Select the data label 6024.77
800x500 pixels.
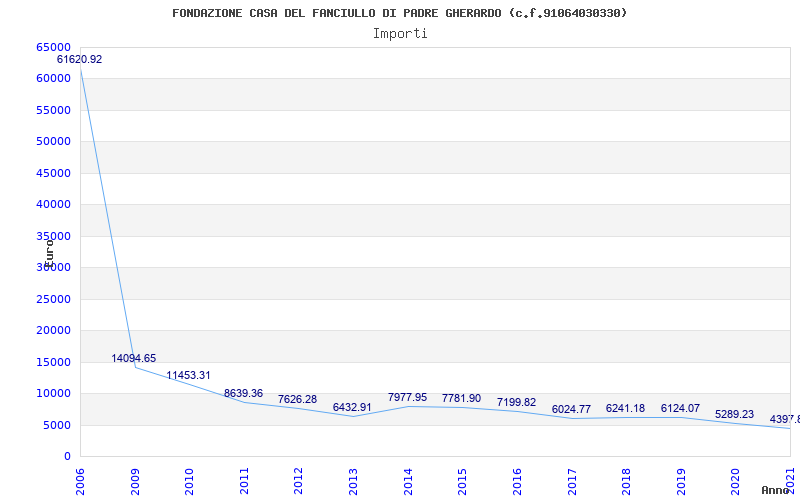click(571, 409)
